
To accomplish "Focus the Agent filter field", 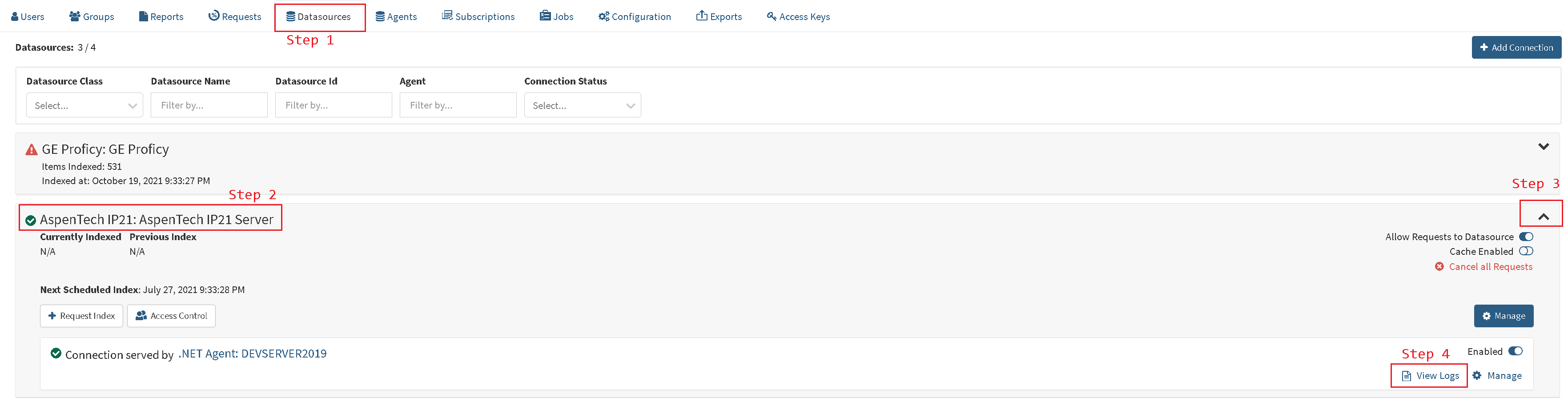I will point(458,105).
